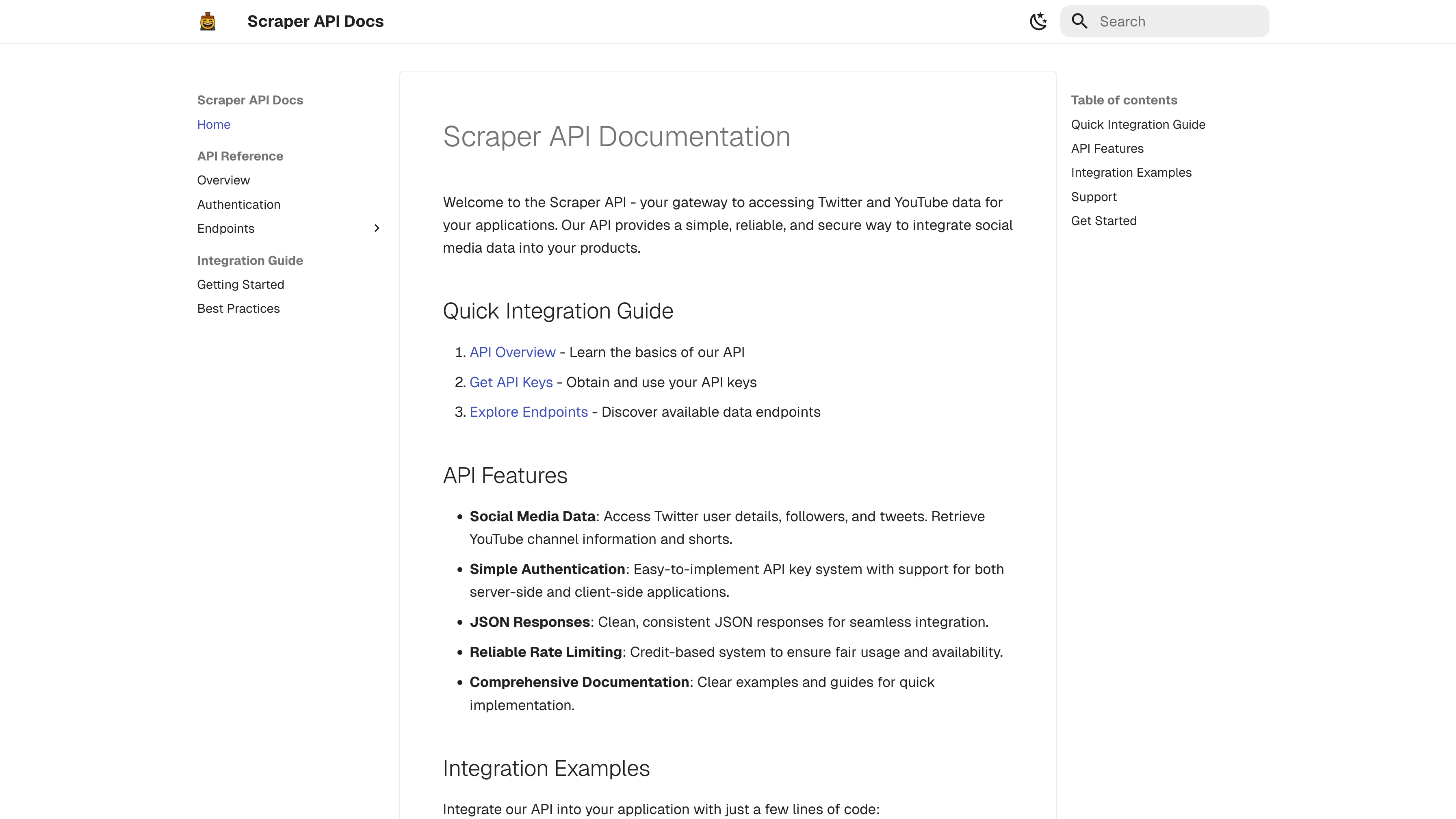1456x819 pixels.
Task: Select Endpoints in the sidebar navigation
Action: click(225, 228)
